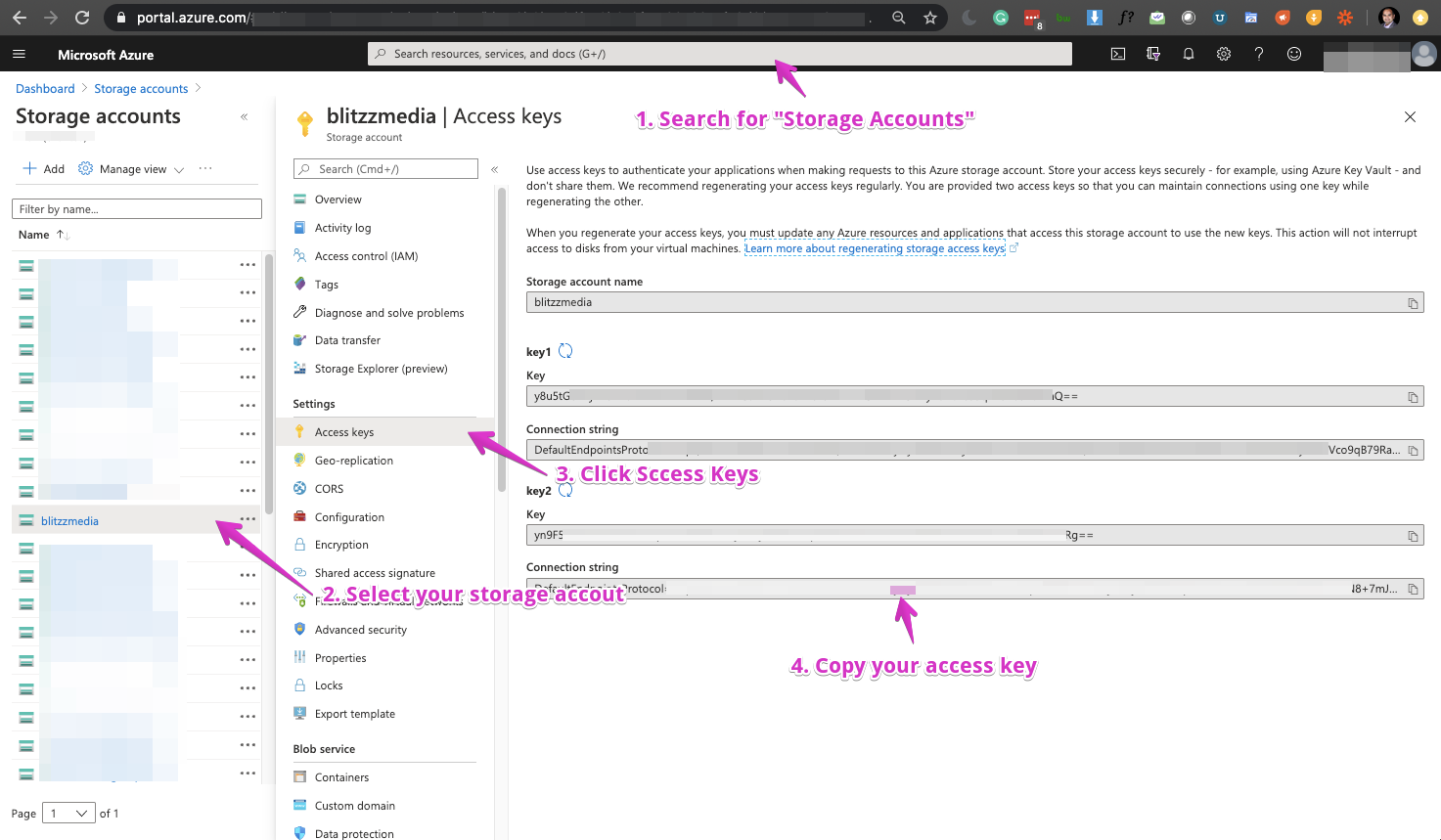Regenerate key1 using the refresh icon
1441x840 pixels.
(565, 351)
